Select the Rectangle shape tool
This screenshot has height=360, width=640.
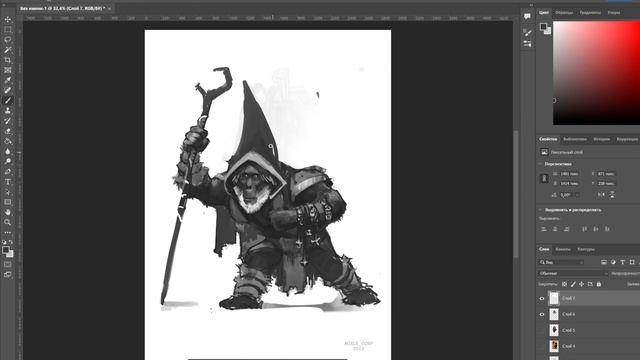(x=8, y=202)
